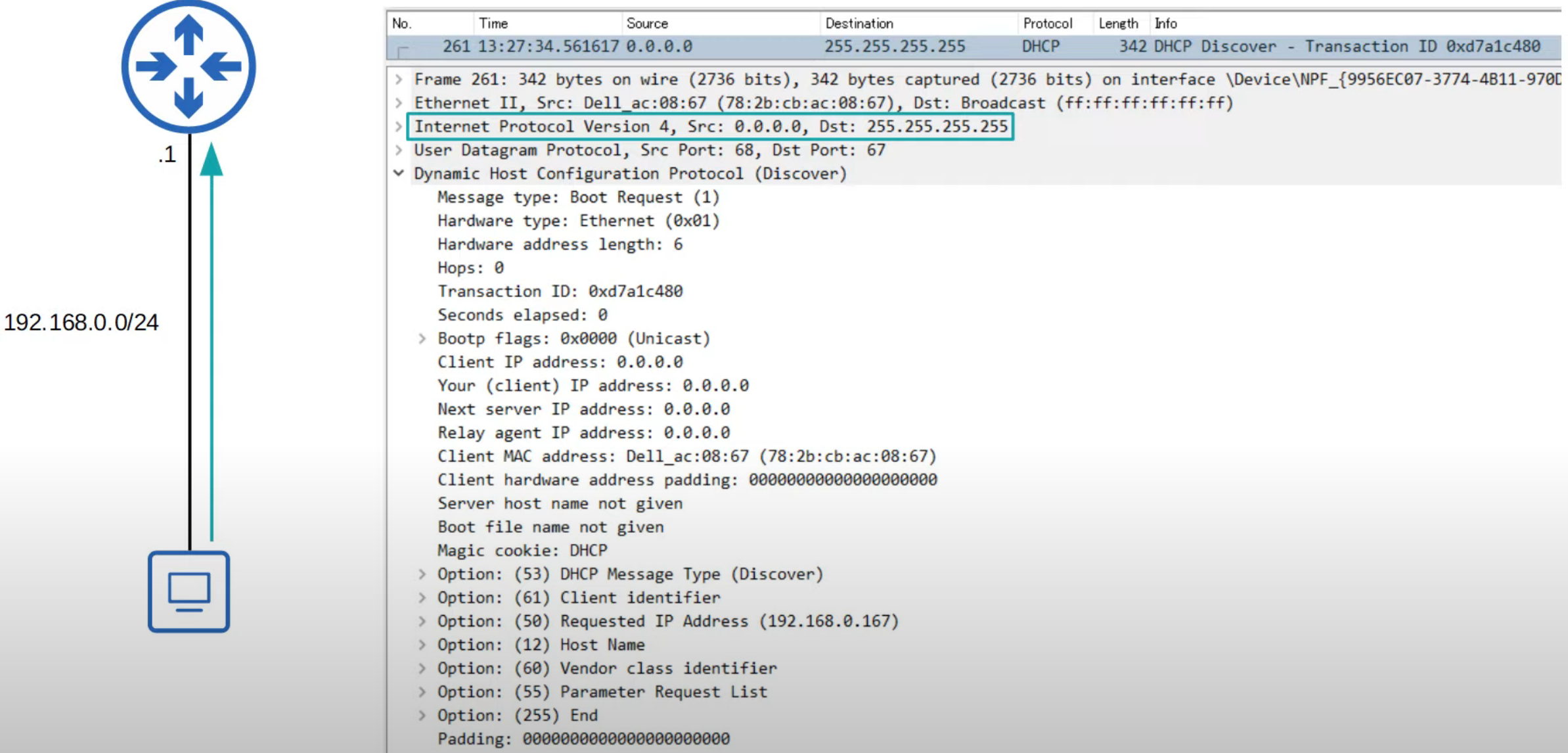The width and height of the screenshot is (1568, 753).
Task: Sort packets by the Time column header
Action: 493,24
